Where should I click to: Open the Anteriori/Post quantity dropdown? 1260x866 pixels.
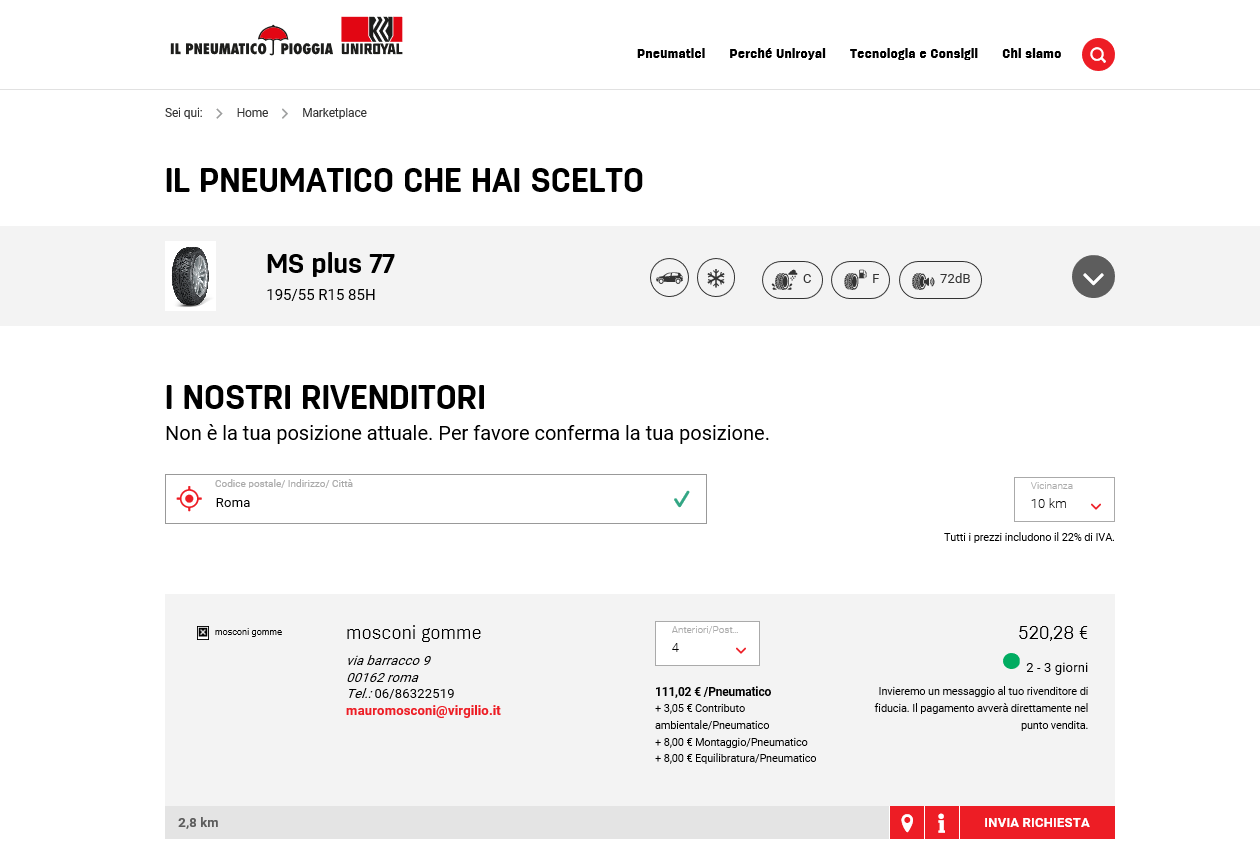pyautogui.click(x=707, y=644)
